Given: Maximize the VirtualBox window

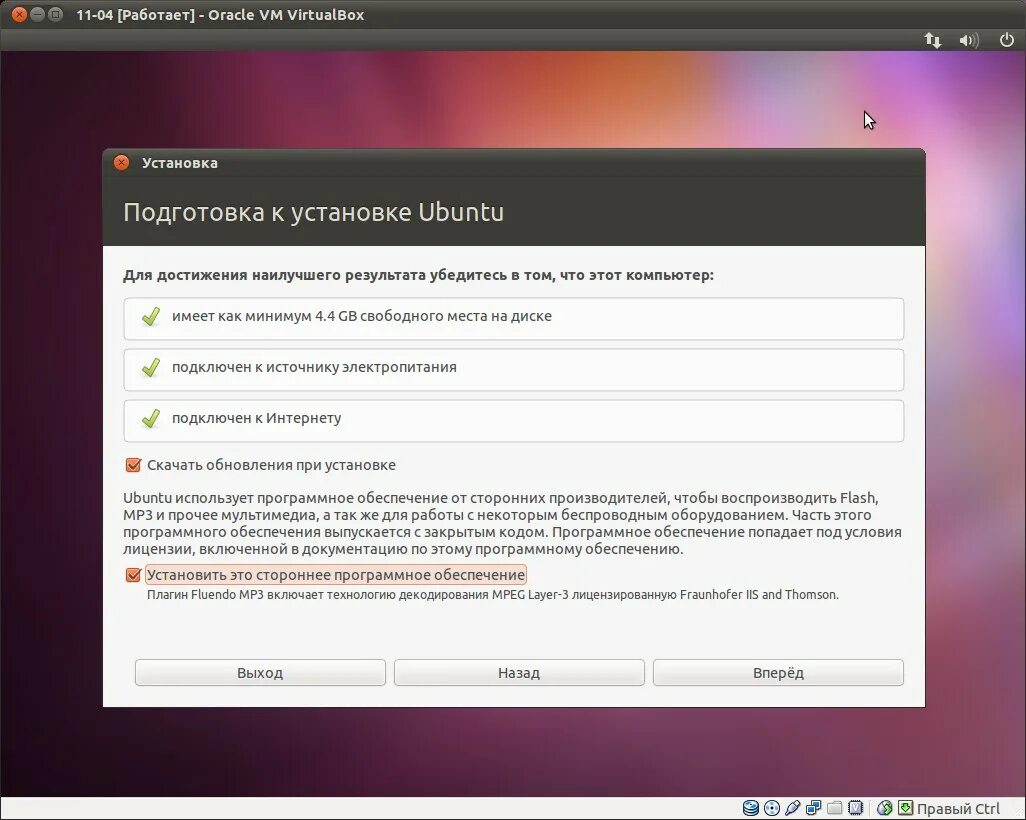Looking at the screenshot, I should [x=56, y=14].
